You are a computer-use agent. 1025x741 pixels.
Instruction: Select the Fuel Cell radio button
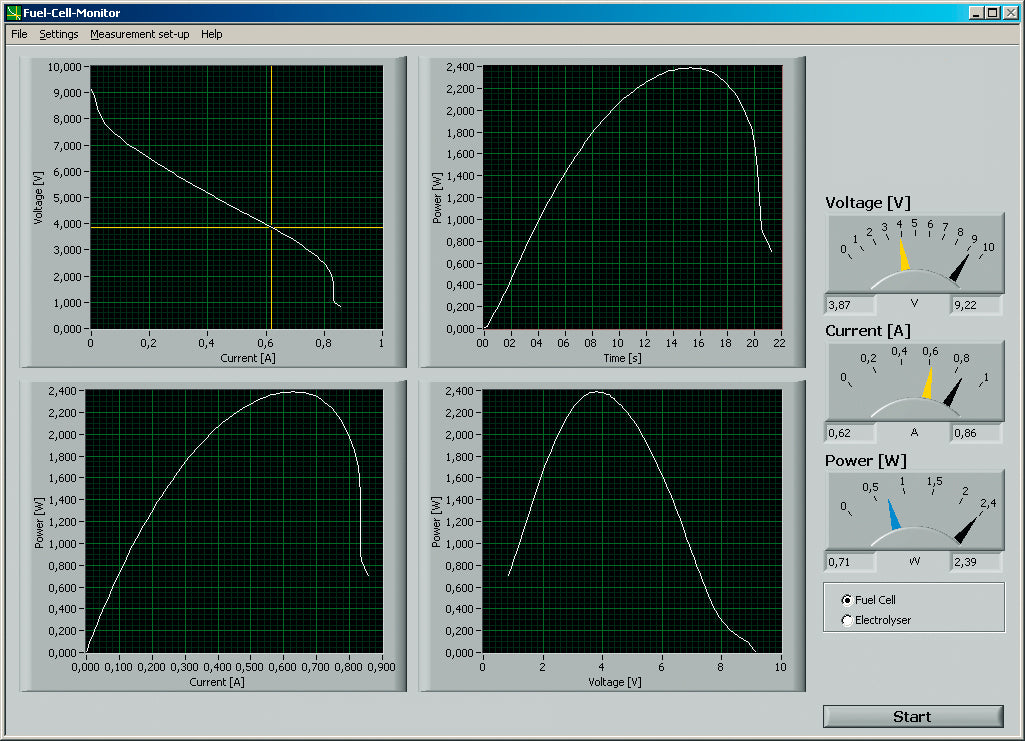pyautogui.click(x=847, y=600)
